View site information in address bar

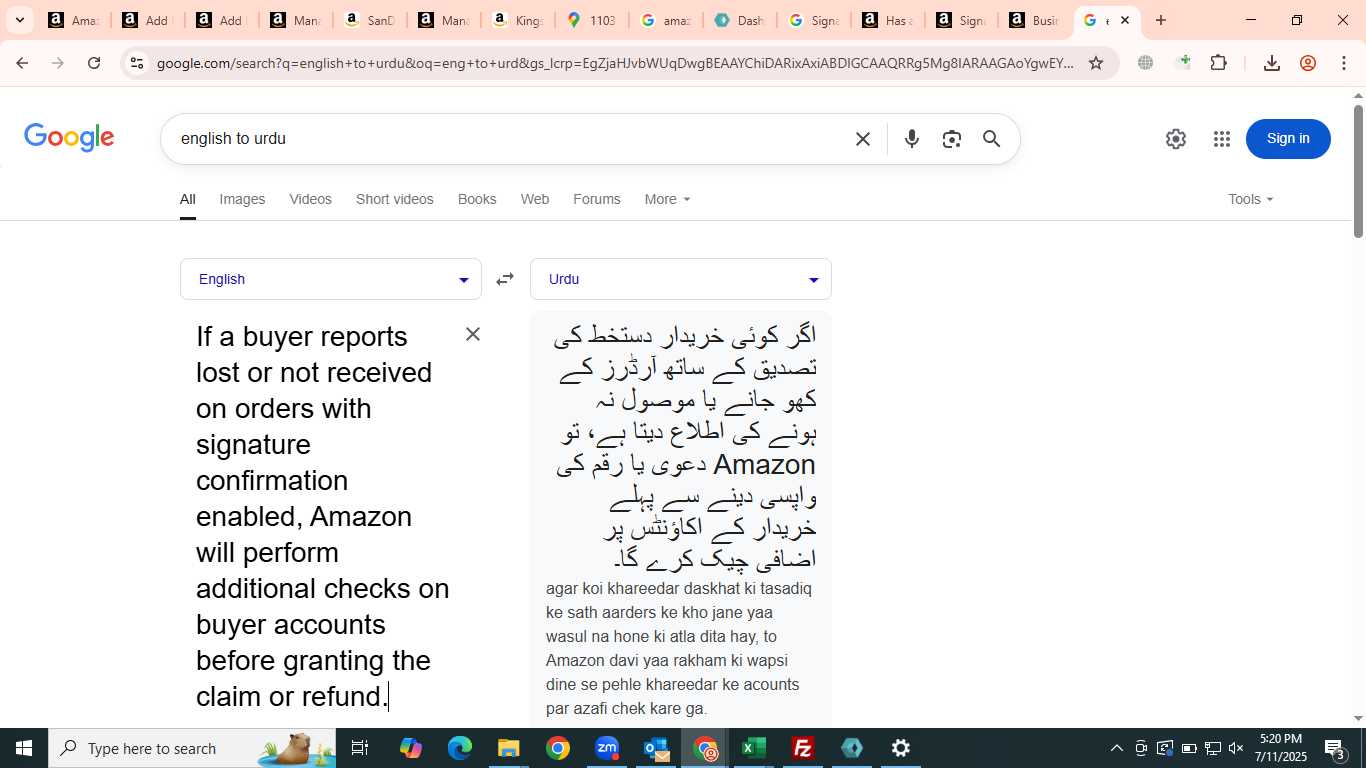pos(137,63)
